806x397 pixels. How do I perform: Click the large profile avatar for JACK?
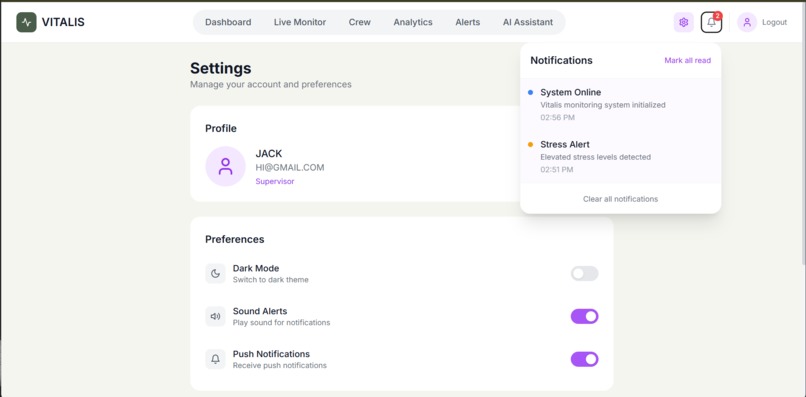tap(225, 166)
